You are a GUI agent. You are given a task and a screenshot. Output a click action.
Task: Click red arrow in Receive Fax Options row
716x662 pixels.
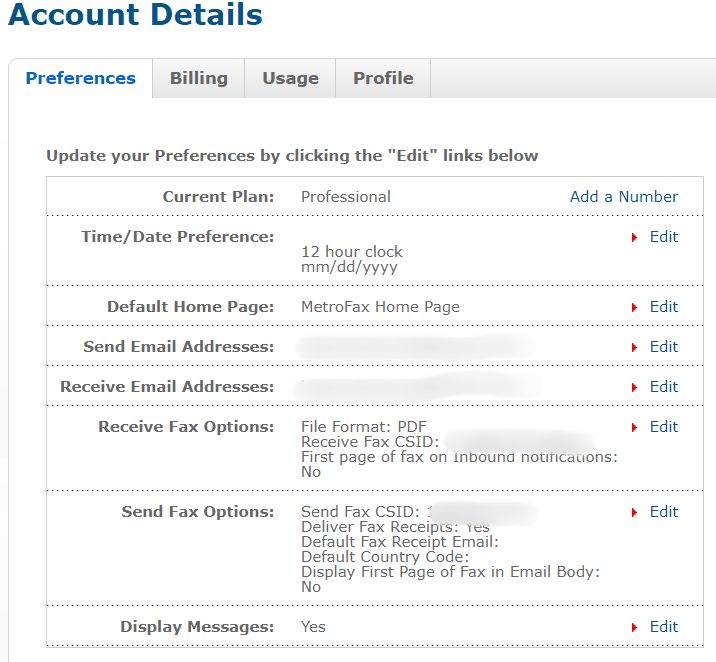coord(635,428)
